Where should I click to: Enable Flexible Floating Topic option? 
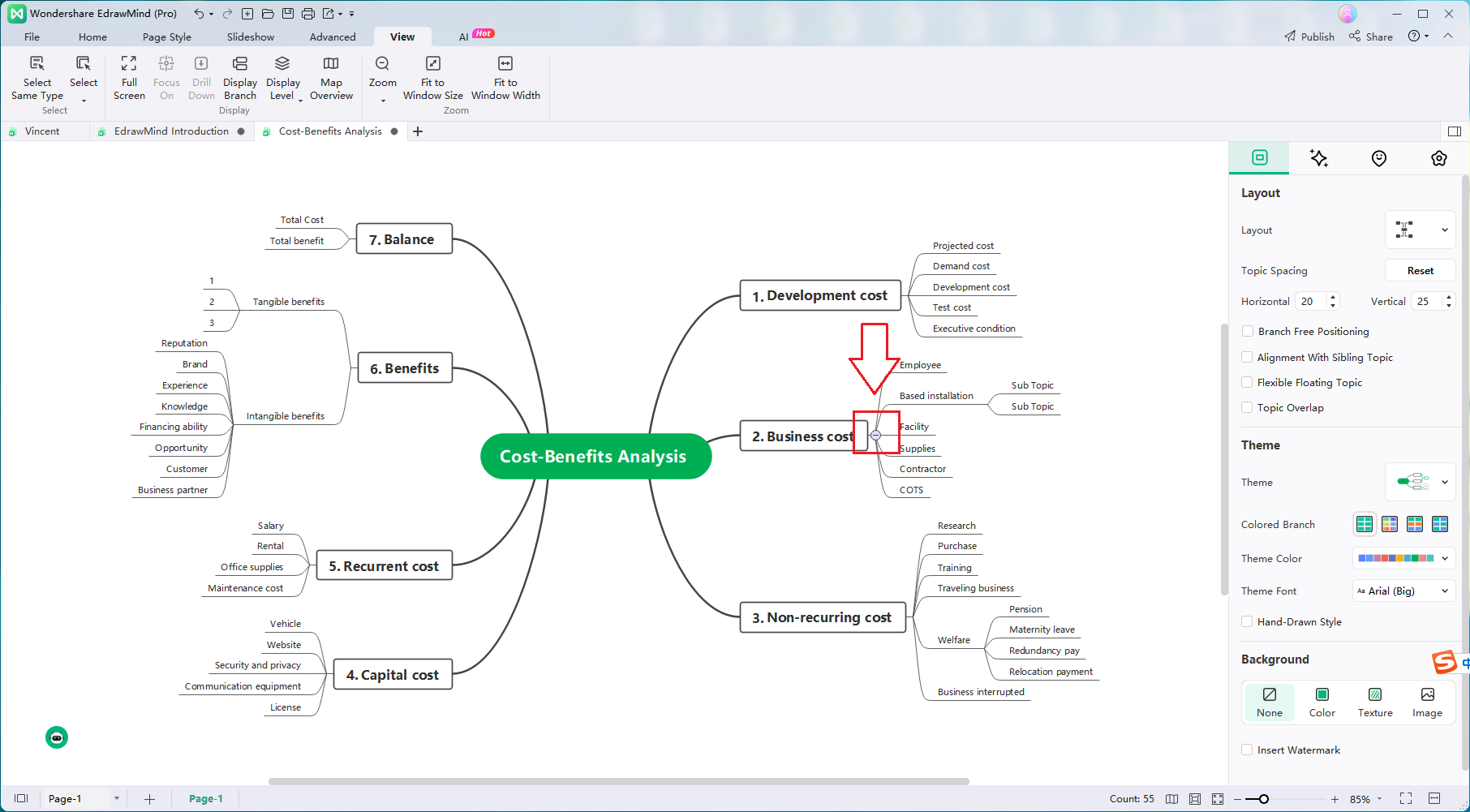coord(1248,382)
